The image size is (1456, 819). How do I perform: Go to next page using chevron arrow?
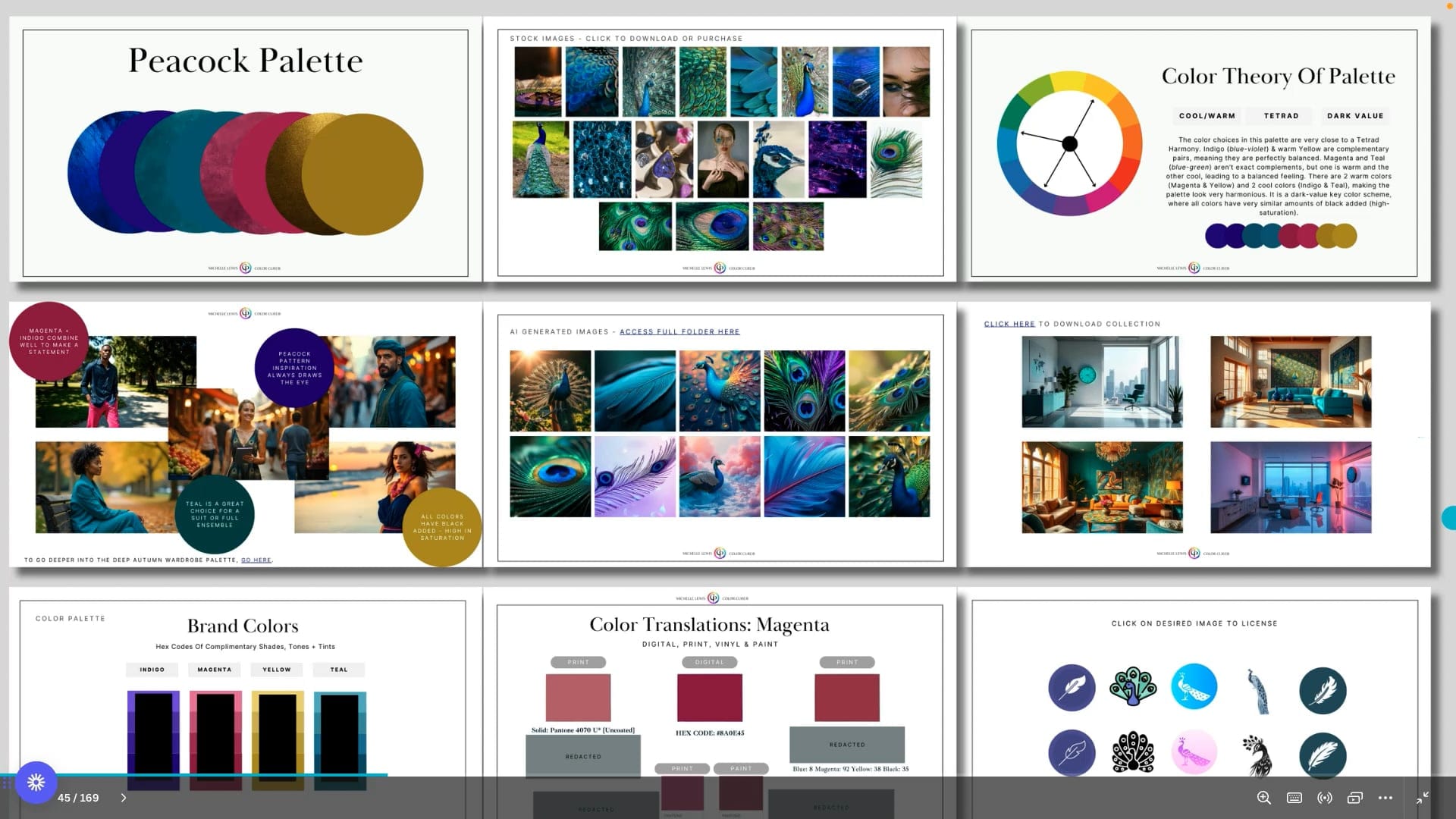124,798
